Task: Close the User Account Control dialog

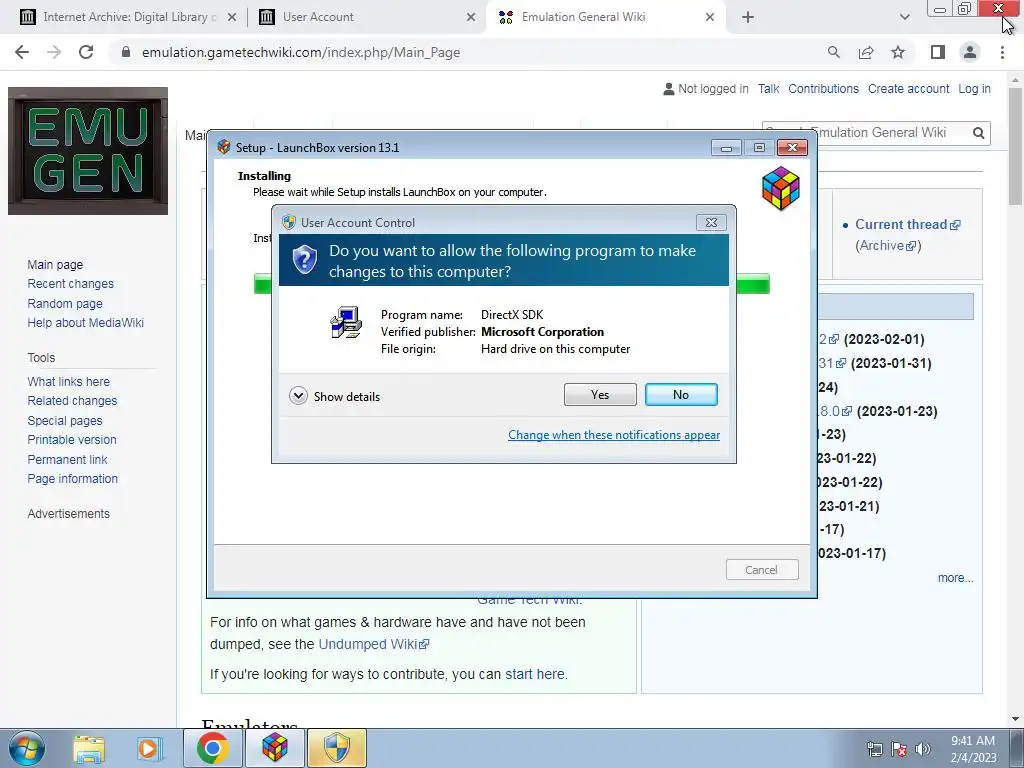Action: coord(711,223)
